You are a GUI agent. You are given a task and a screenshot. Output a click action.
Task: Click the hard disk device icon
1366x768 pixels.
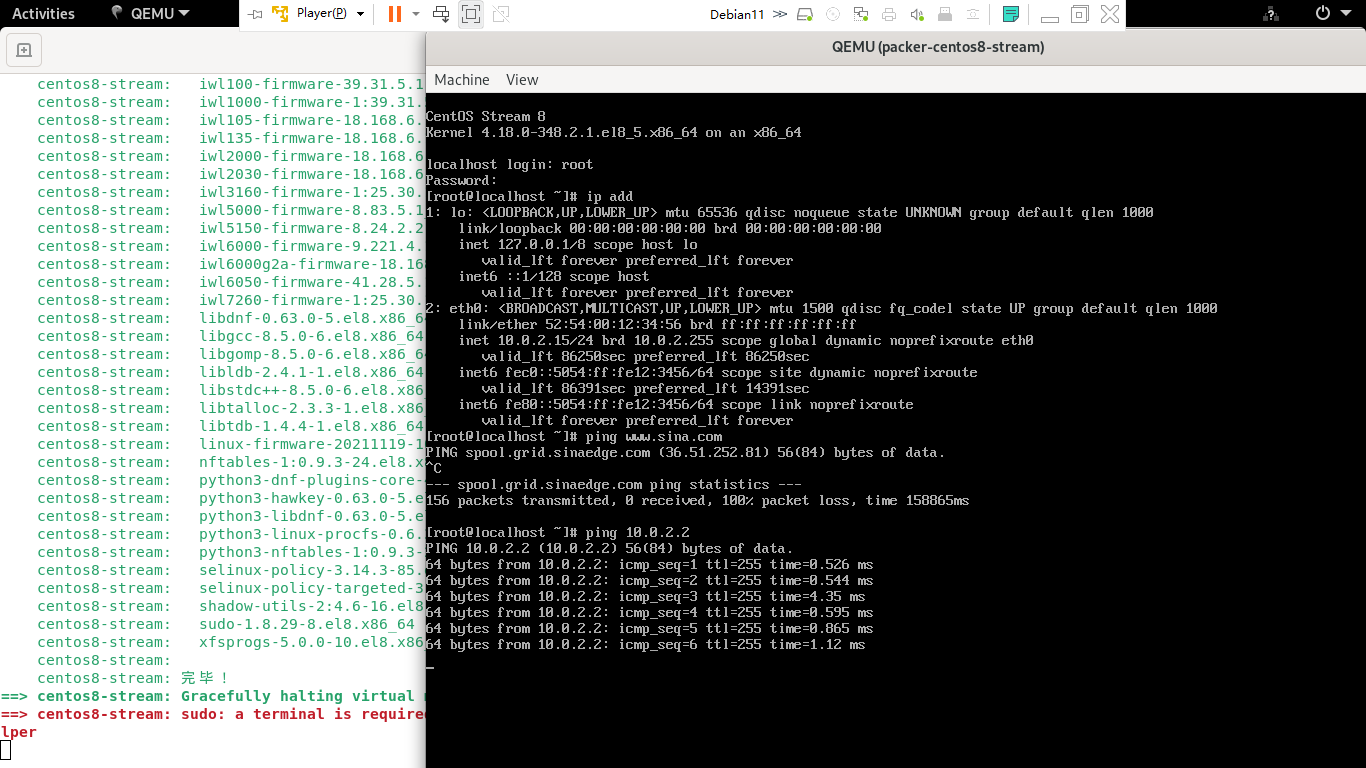(806, 14)
